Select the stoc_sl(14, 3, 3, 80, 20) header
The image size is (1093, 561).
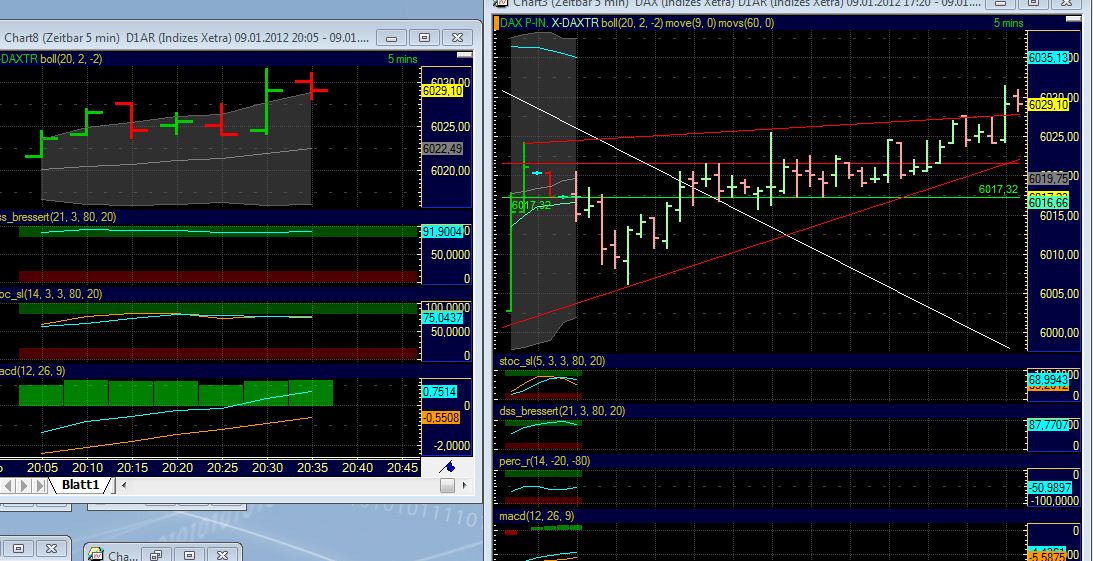click(x=52, y=294)
